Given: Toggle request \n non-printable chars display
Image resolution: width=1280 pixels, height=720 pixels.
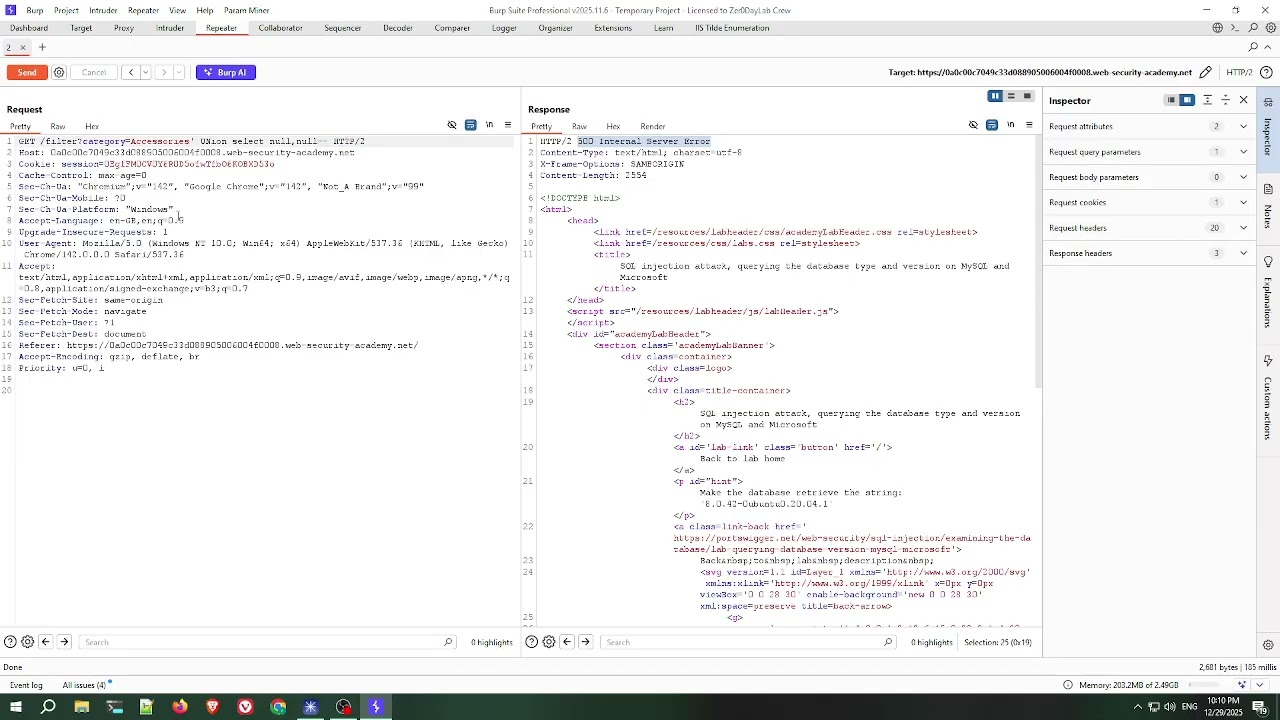Looking at the screenshot, I should [x=489, y=125].
